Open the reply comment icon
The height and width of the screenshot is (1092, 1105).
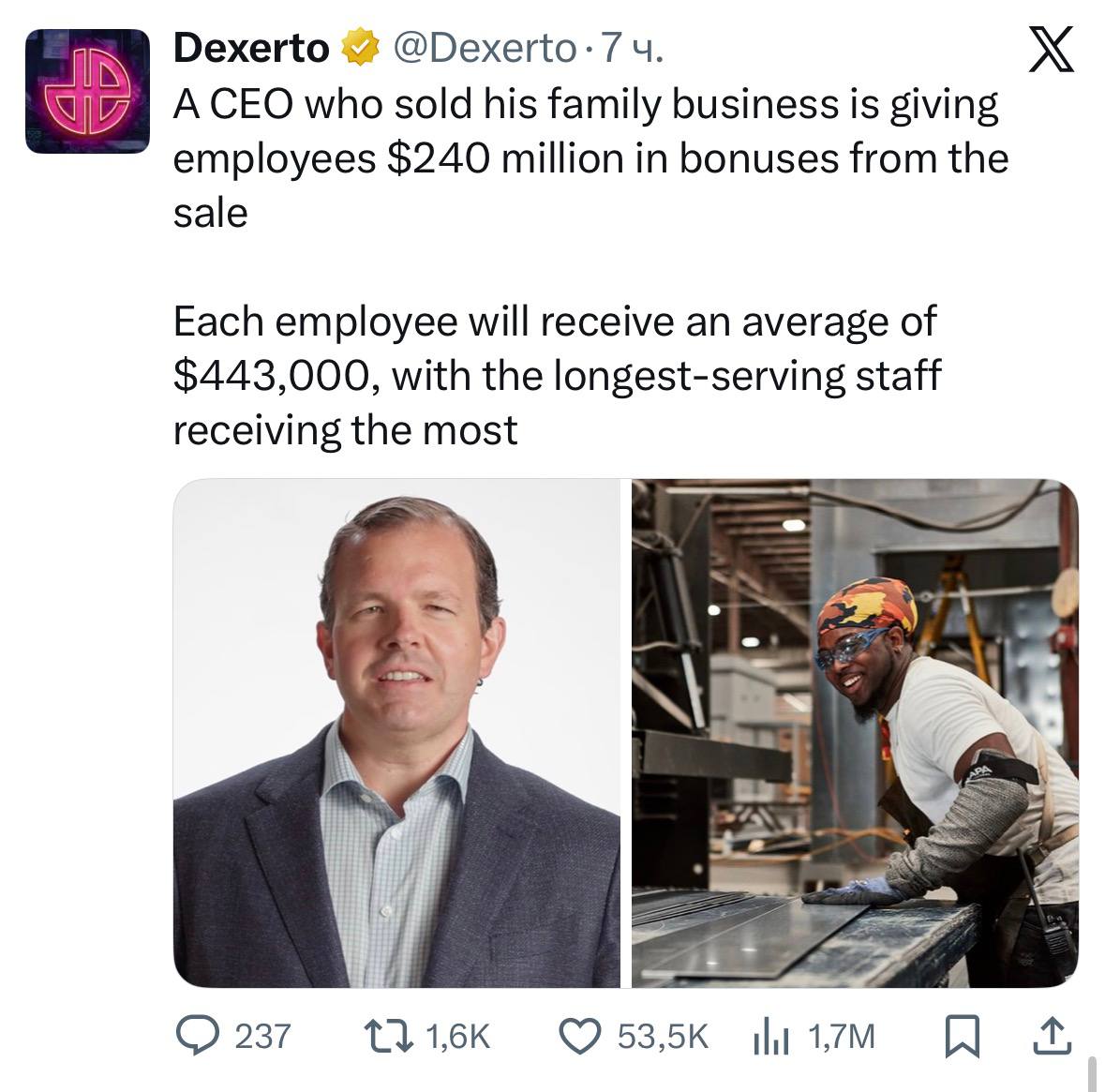tap(198, 1036)
